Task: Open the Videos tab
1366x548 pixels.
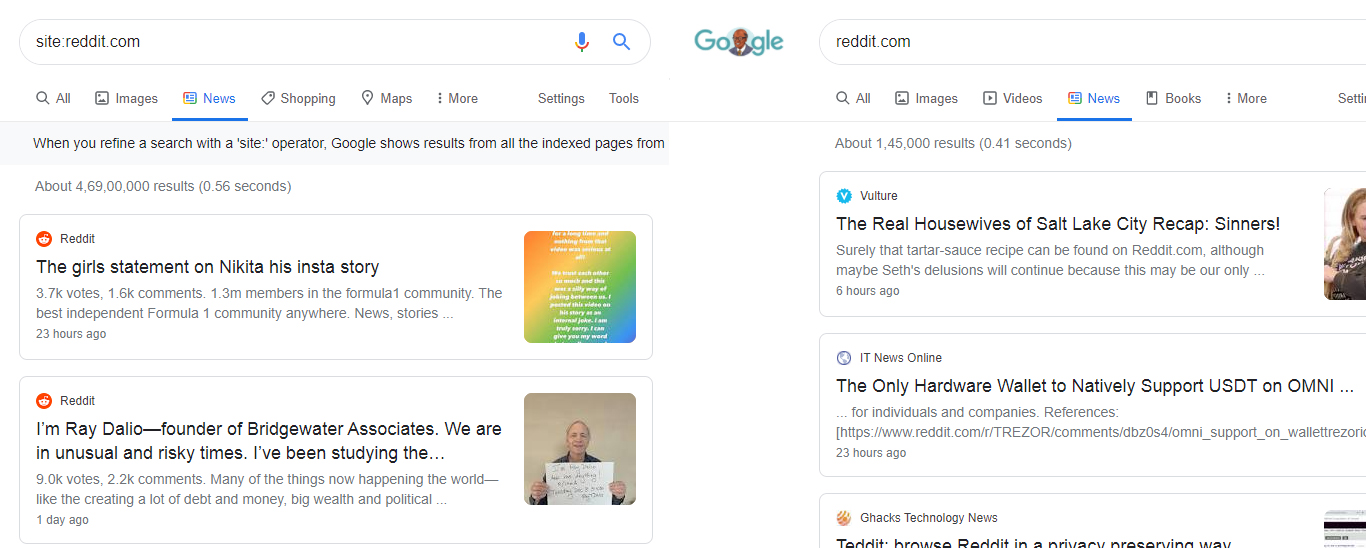Action: pos(1012,98)
